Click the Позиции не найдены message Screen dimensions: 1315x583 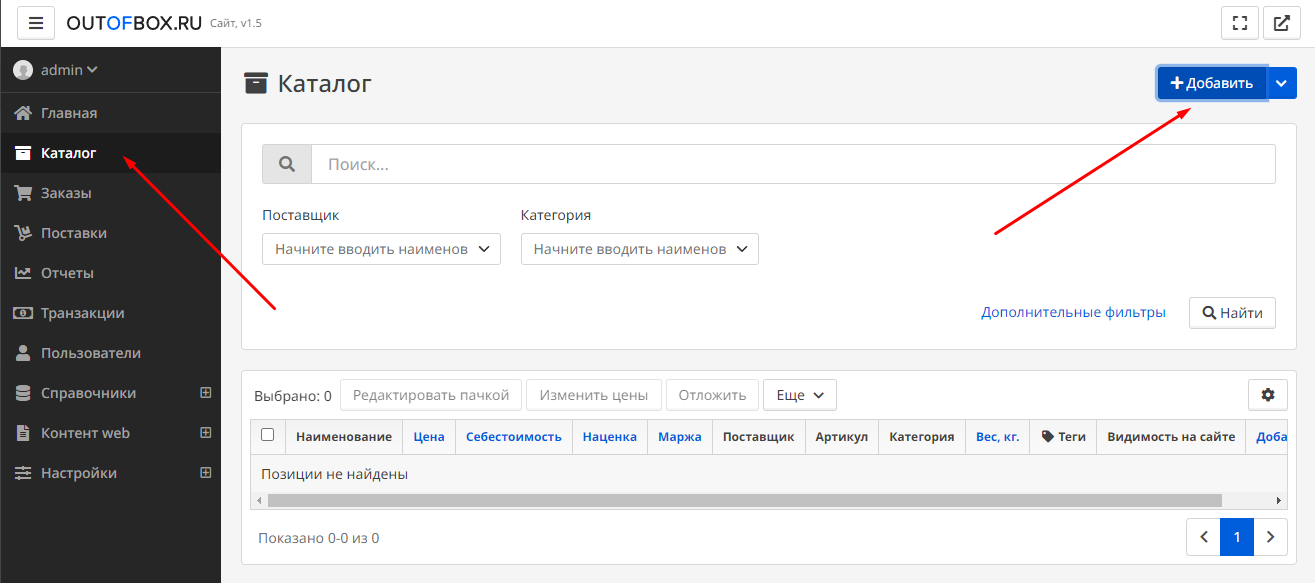334,474
